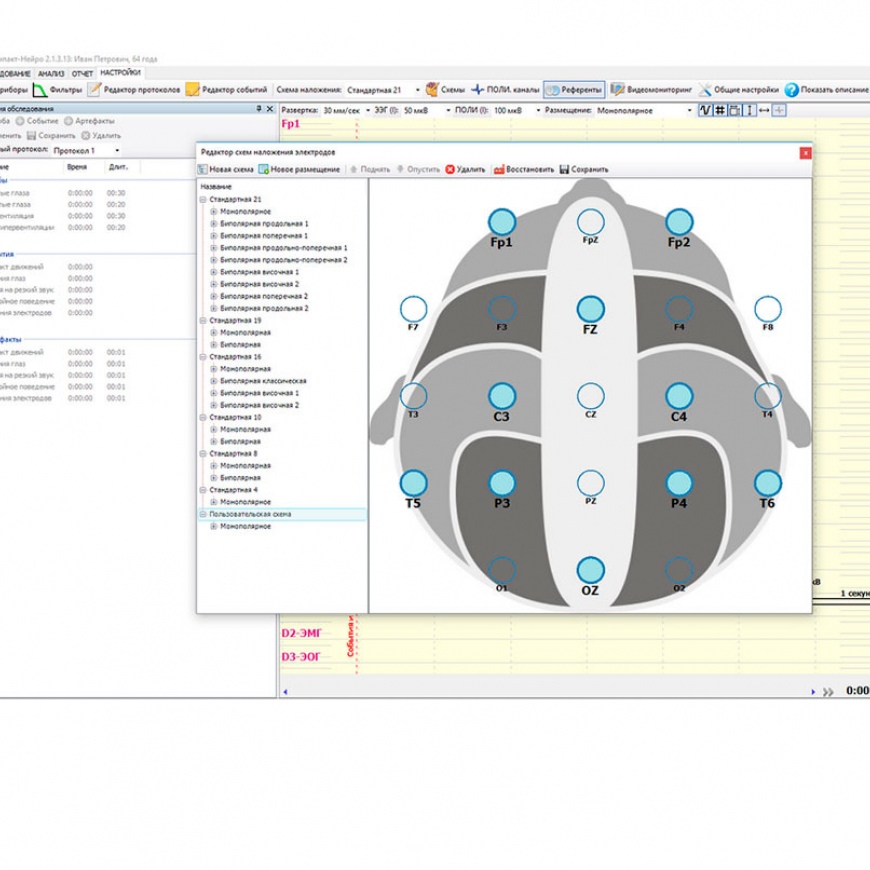
Task: Click Удалить in the examination side panel
Action: pyautogui.click(x=101, y=135)
